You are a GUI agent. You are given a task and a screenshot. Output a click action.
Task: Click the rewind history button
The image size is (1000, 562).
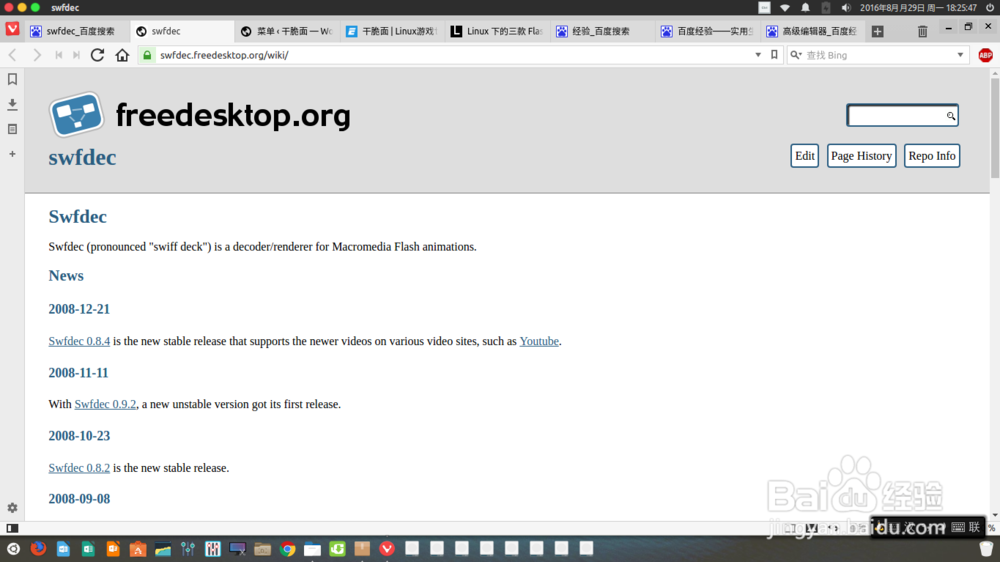click(59, 55)
